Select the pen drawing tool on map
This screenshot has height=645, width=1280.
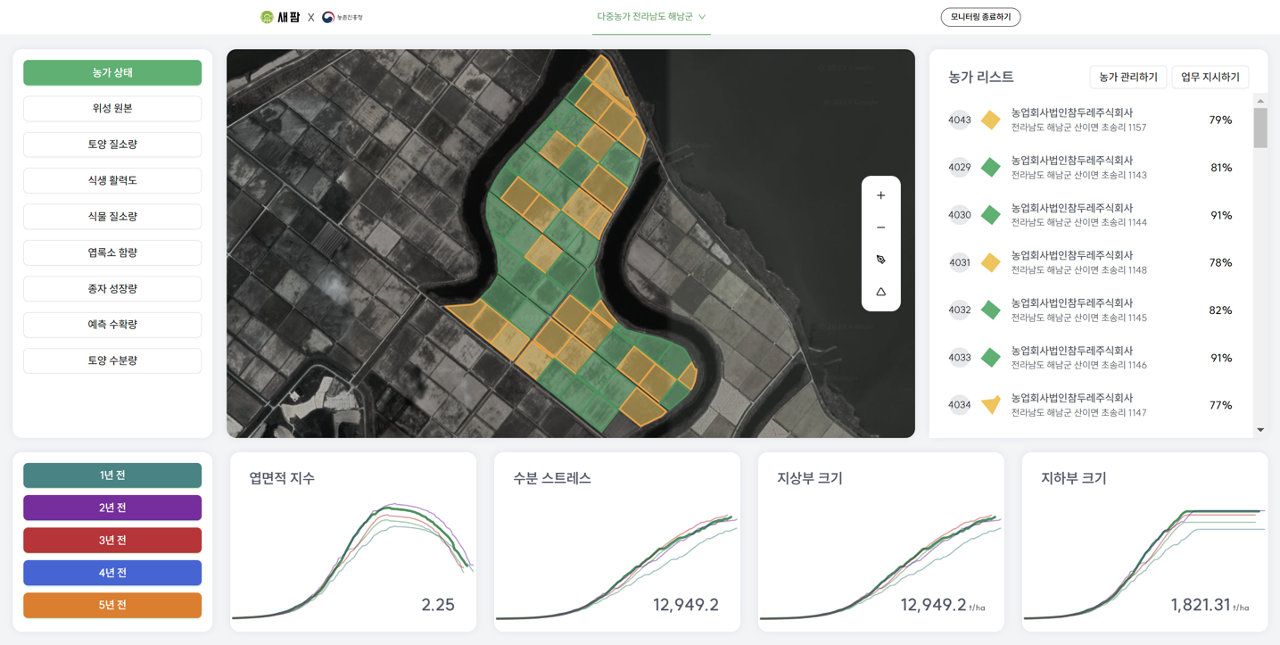[881, 260]
